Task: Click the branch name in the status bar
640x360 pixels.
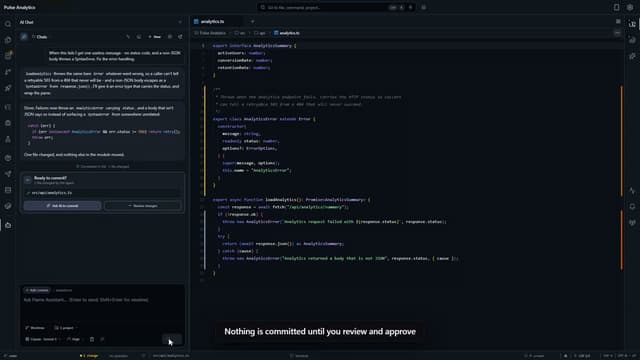Action: tap(11, 356)
